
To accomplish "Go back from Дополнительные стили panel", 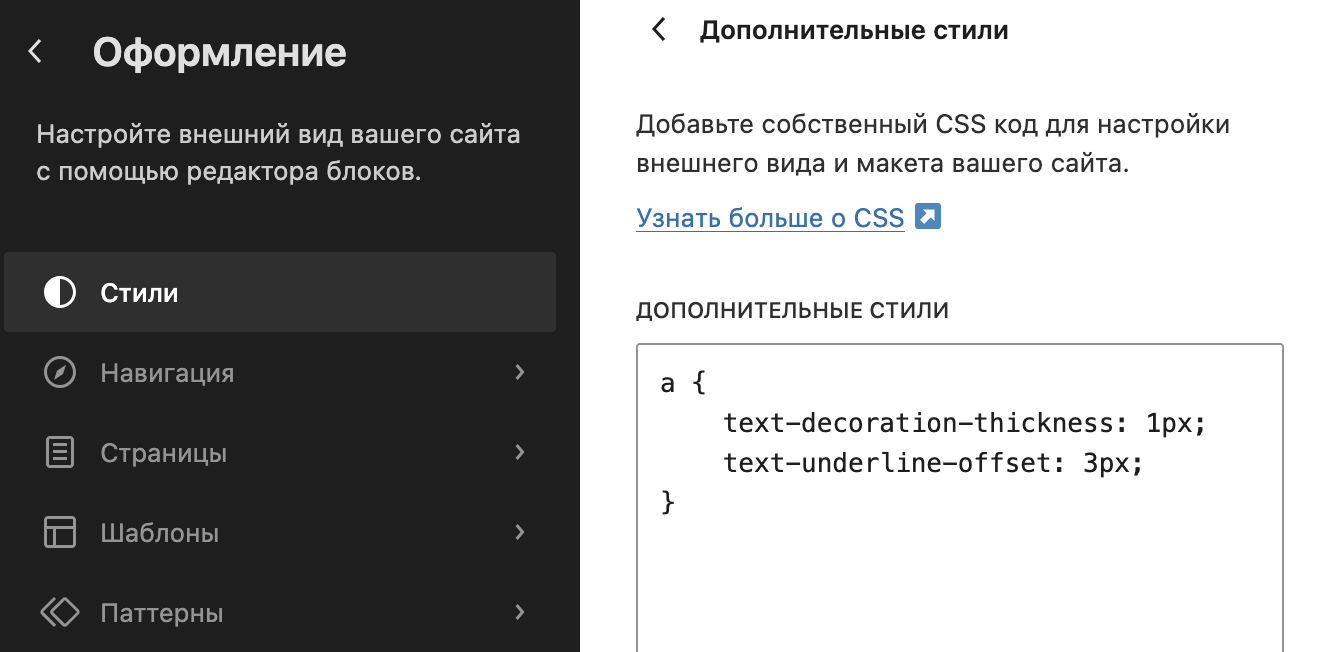I will click(658, 30).
